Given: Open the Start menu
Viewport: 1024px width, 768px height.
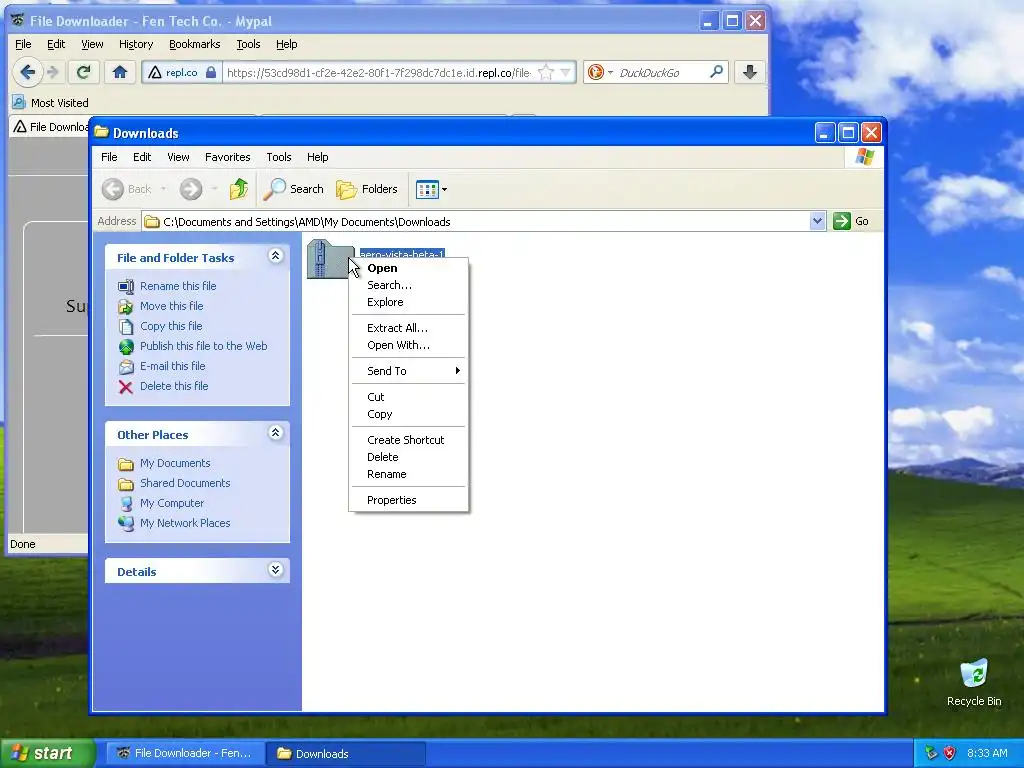Looking at the screenshot, I should (x=46, y=754).
